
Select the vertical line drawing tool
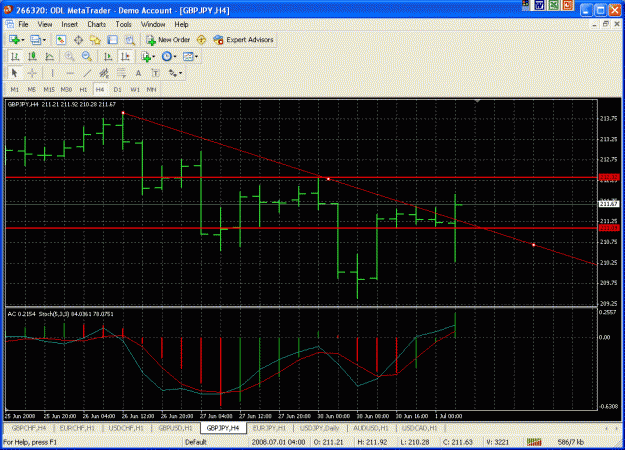point(52,73)
